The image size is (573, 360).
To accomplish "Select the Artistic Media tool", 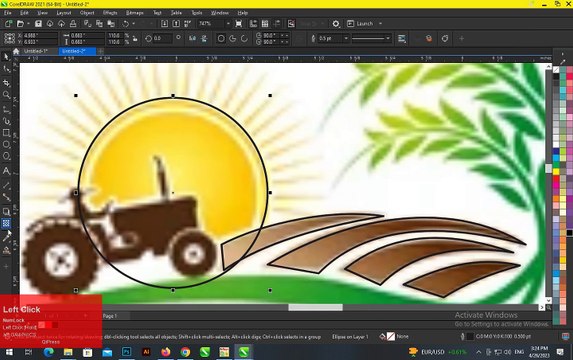I will (6, 121).
